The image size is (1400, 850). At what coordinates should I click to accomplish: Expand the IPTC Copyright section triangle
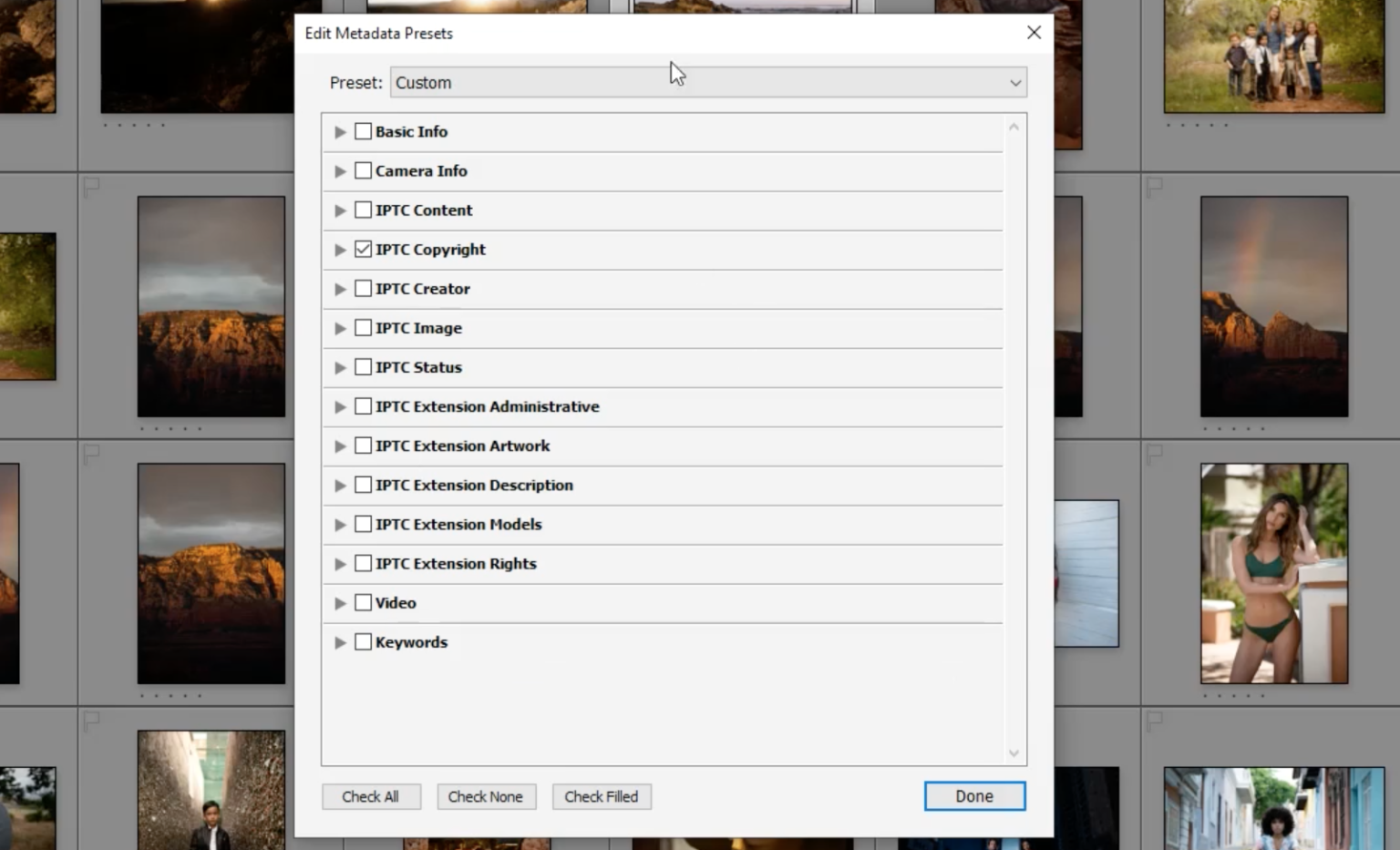[340, 250]
